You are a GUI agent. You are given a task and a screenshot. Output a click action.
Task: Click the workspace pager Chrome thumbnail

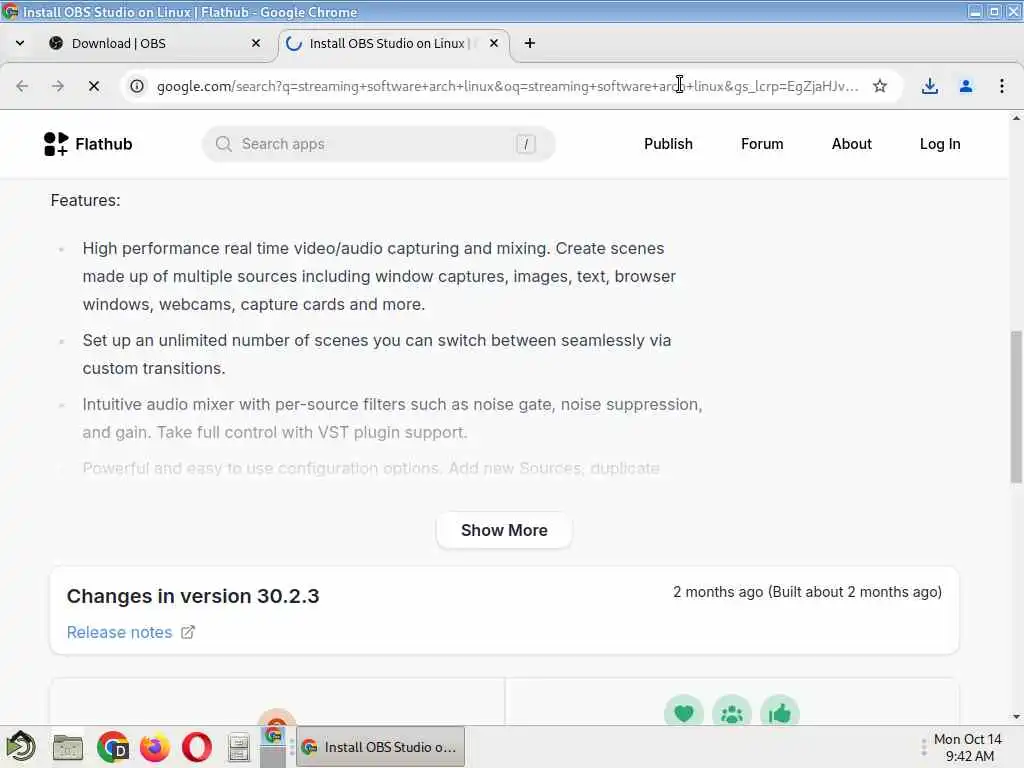(273, 737)
